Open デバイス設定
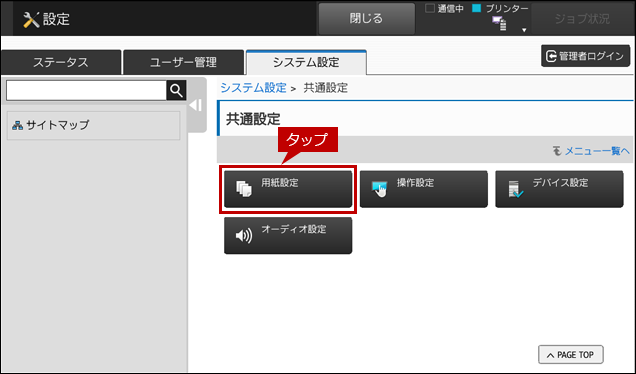The height and width of the screenshot is (374, 636). pyautogui.click(x=559, y=189)
